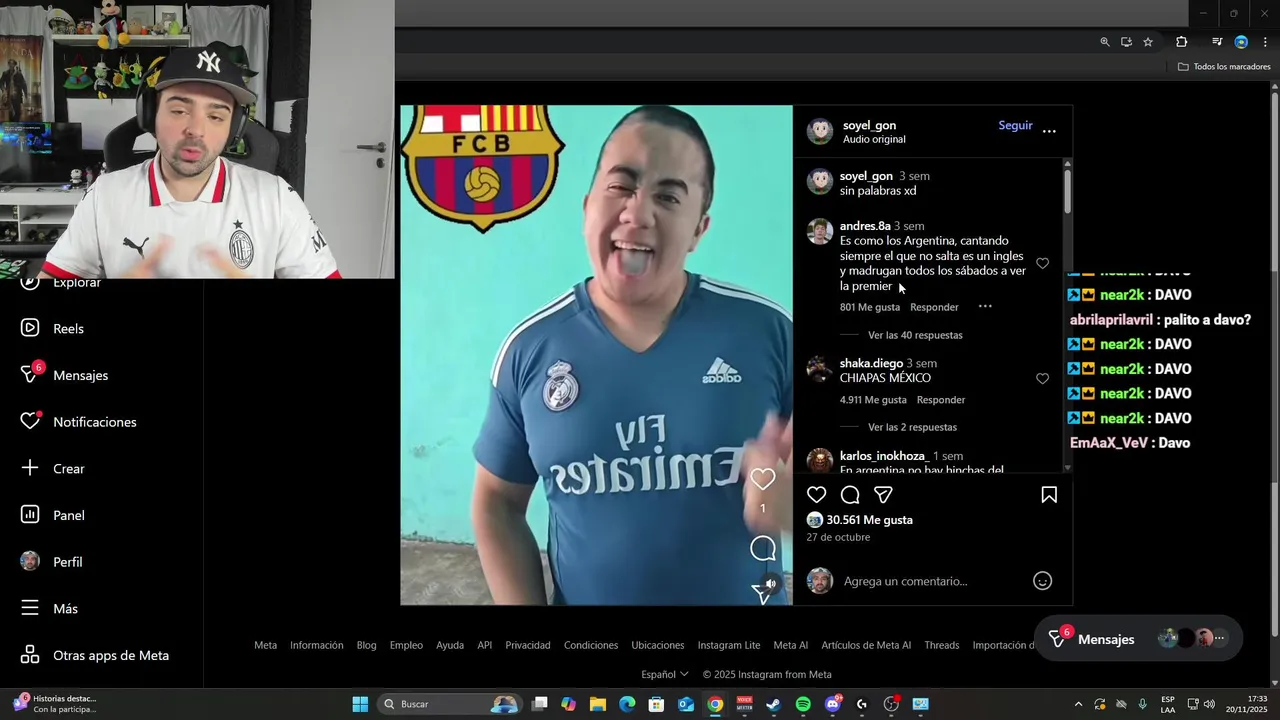Expand Ver las 2 respuestas
The width and height of the screenshot is (1280, 720).
912,427
